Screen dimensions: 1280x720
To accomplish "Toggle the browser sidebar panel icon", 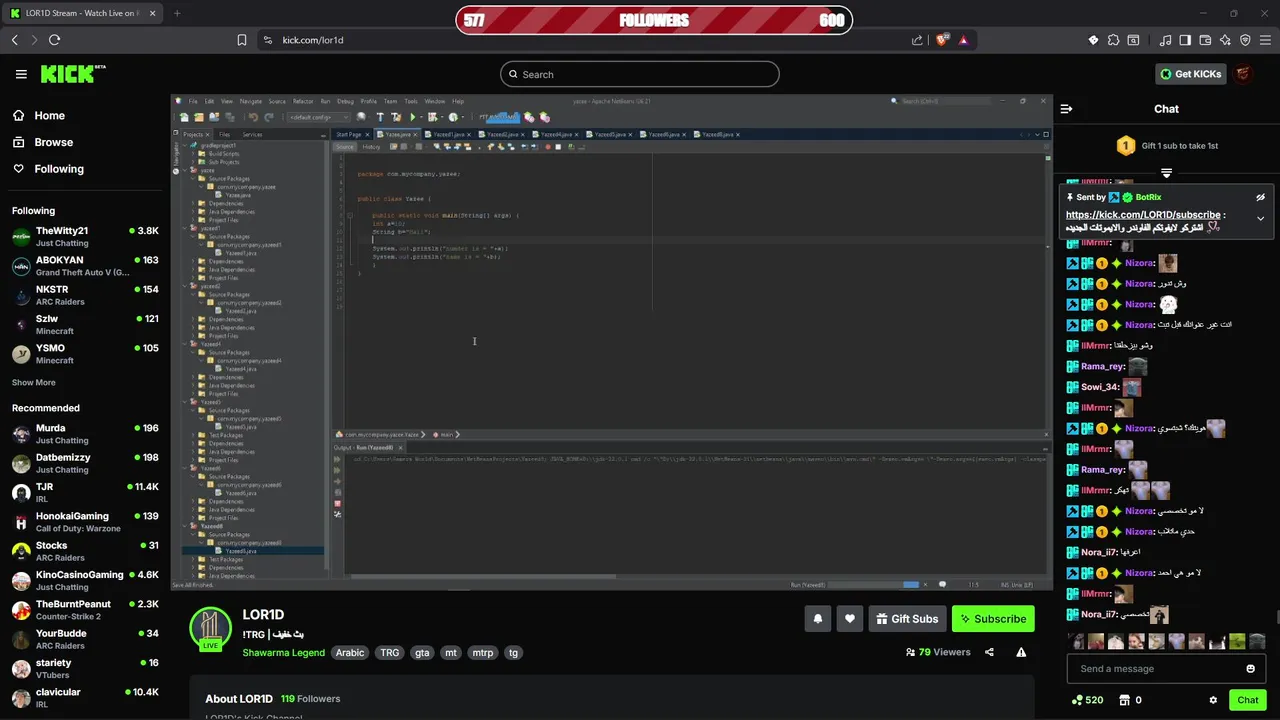I will (x=1185, y=40).
